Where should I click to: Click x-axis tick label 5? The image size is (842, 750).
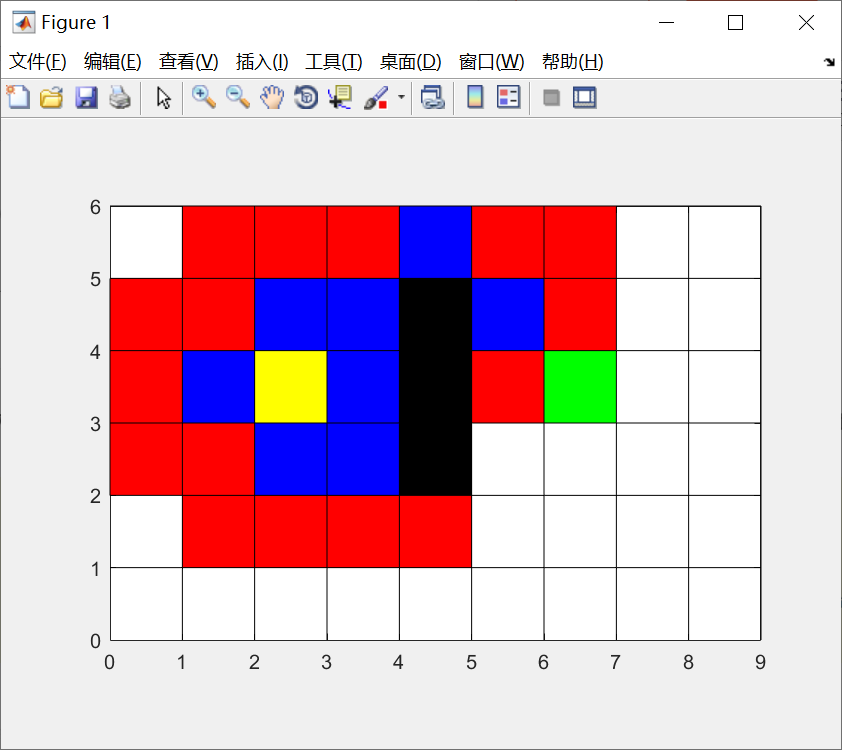tap(471, 662)
